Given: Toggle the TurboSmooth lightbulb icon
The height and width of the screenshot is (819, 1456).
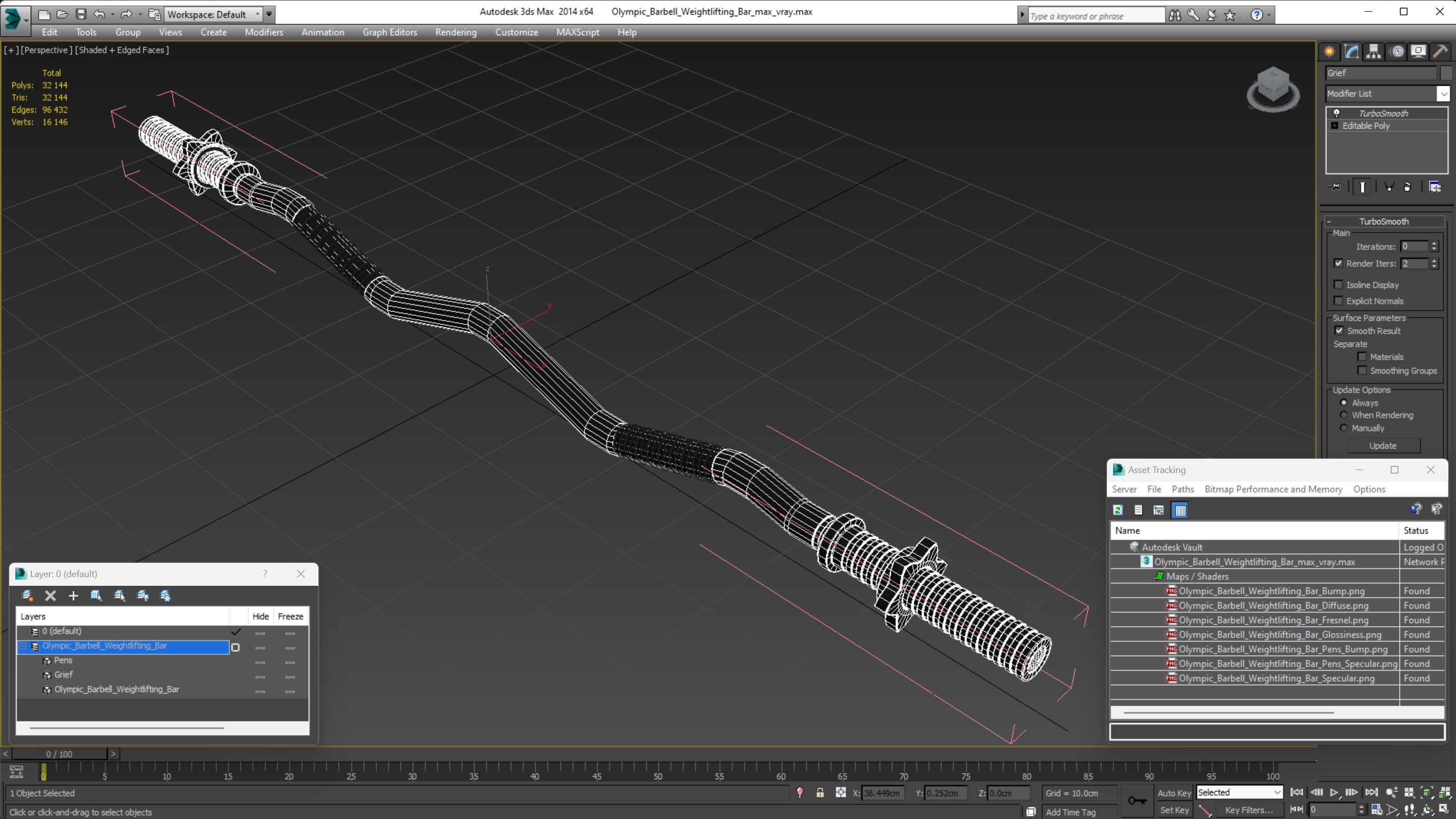Looking at the screenshot, I should [1337, 113].
